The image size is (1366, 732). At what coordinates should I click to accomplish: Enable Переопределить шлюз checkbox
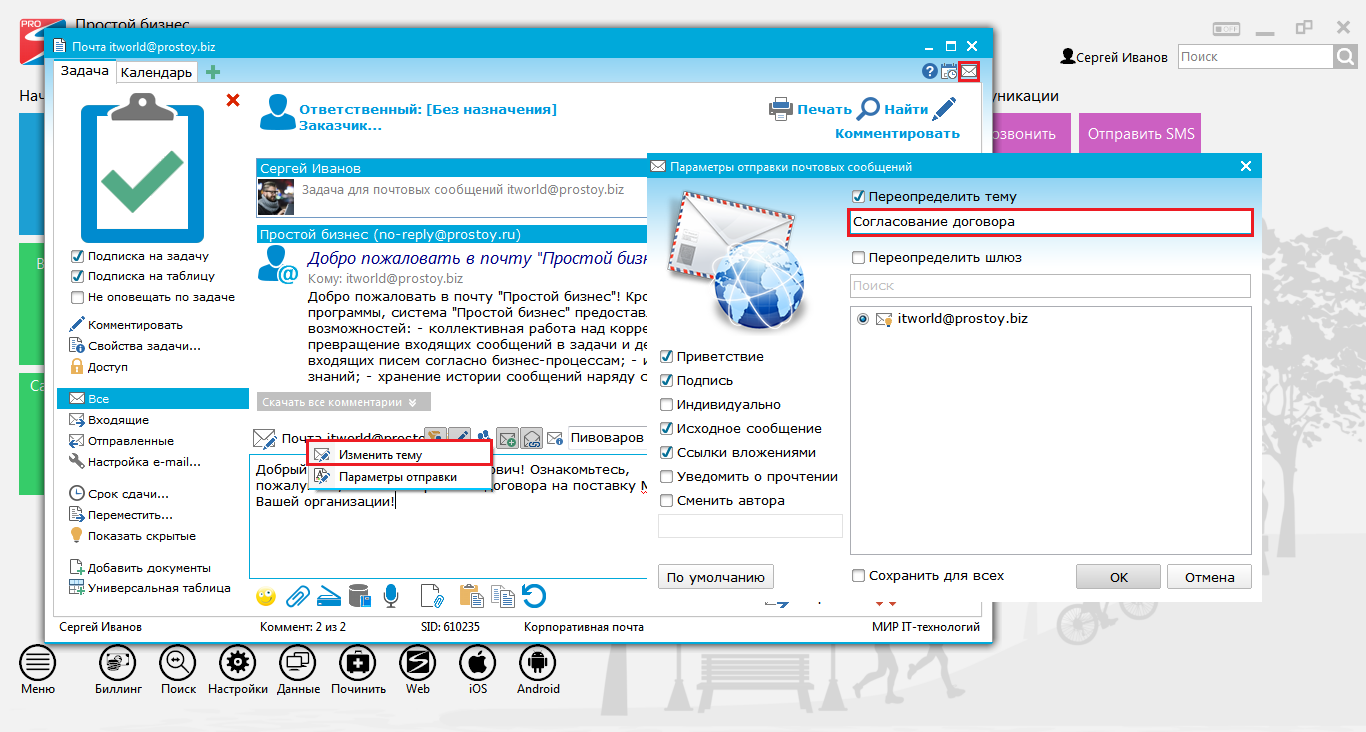coord(857,258)
